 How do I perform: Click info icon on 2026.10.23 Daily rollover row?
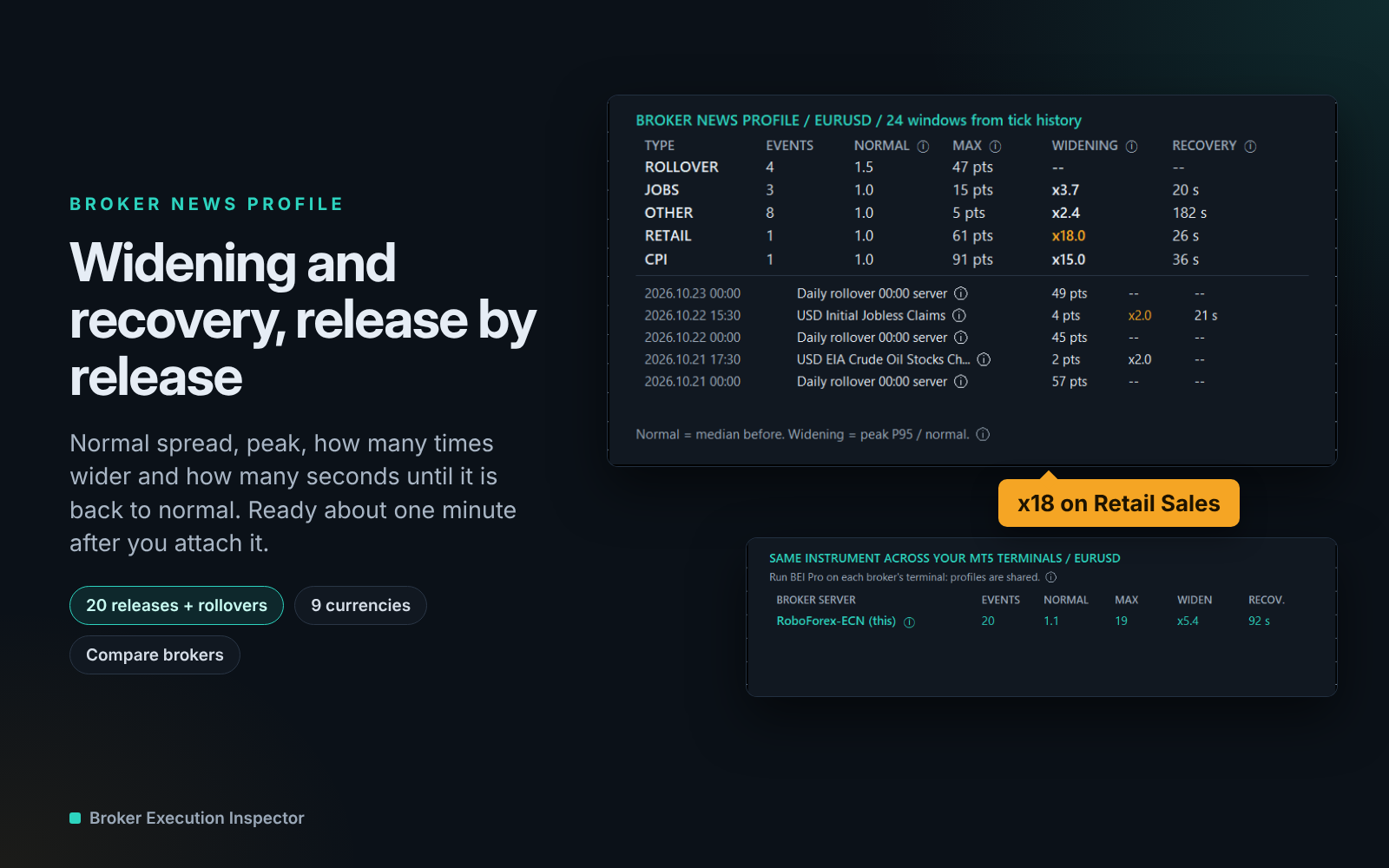click(x=961, y=293)
